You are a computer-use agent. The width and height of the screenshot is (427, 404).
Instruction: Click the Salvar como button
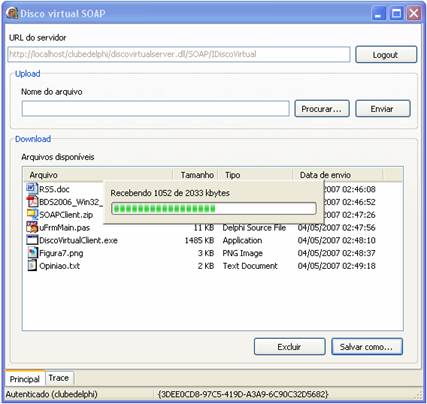[367, 347]
